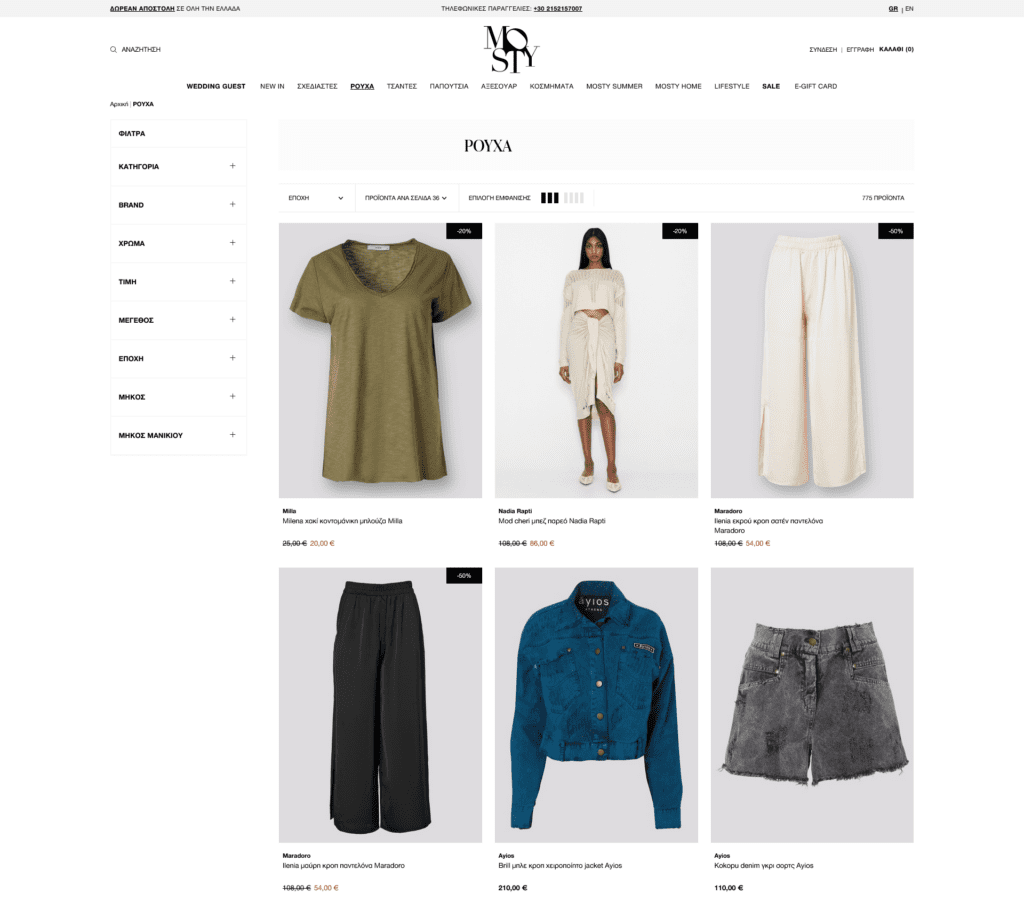The image size is (1024, 902).
Task: Switch to four-column grid view
Action: click(x=573, y=198)
